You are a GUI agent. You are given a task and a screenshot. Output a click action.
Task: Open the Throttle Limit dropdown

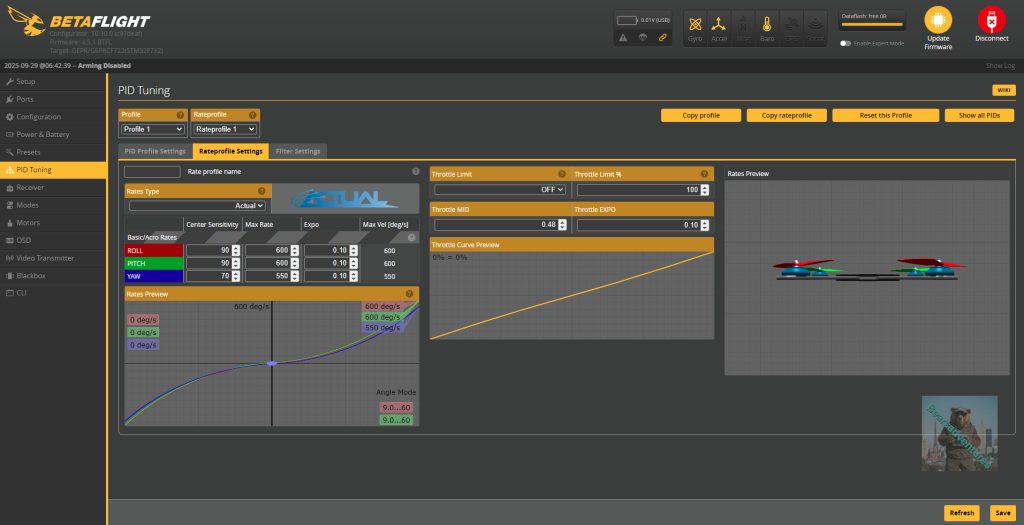(500, 189)
